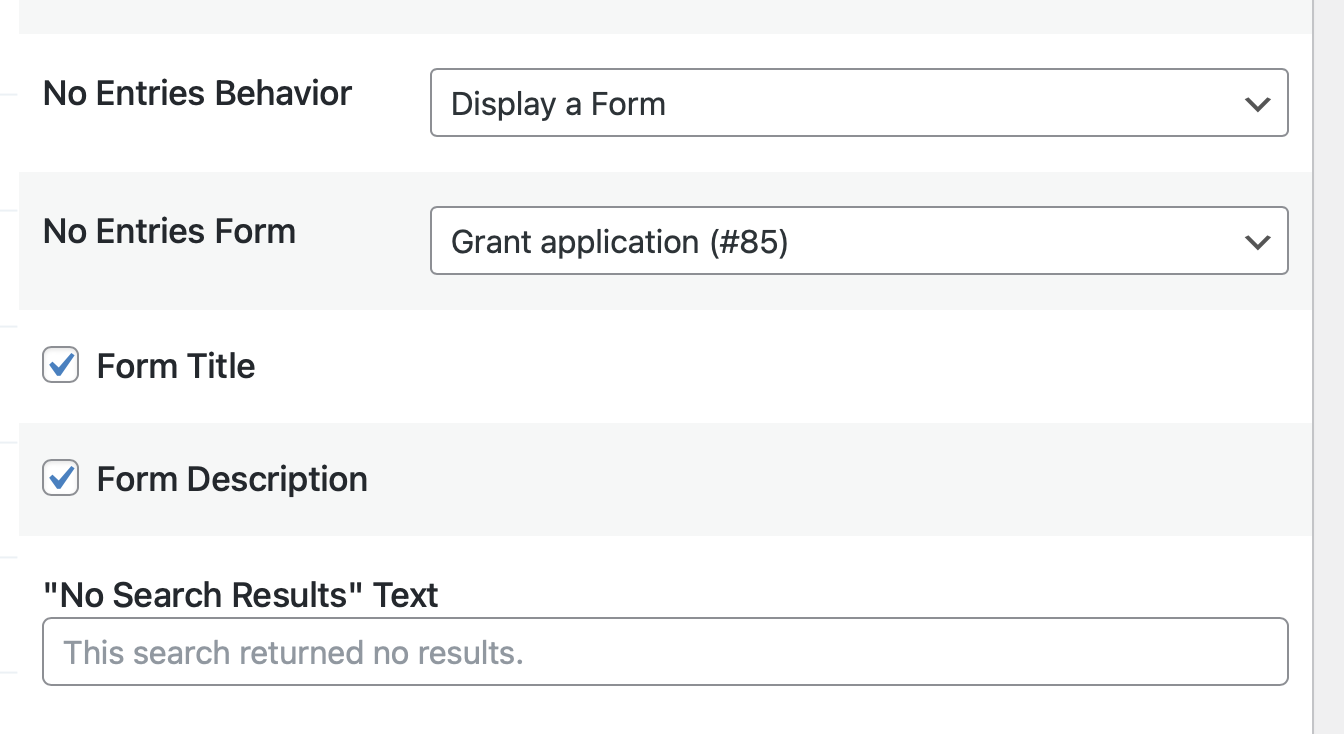Click the No Entries Behavior label
The width and height of the screenshot is (1344, 734).
(x=197, y=93)
